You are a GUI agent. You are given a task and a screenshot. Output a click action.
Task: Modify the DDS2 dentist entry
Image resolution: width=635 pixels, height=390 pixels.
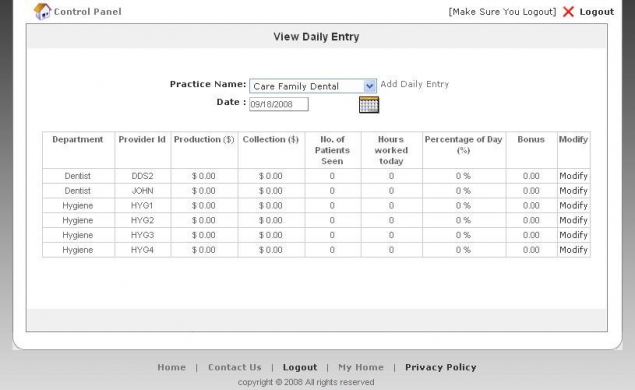(x=573, y=176)
